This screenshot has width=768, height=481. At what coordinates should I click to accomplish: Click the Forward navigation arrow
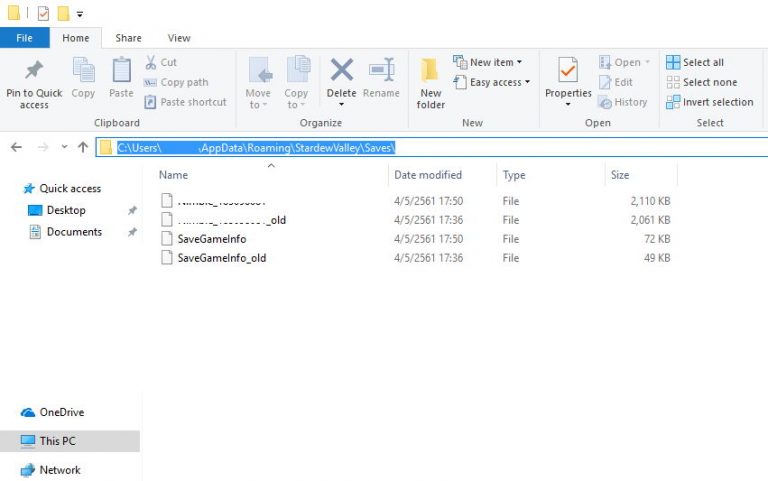[43, 147]
